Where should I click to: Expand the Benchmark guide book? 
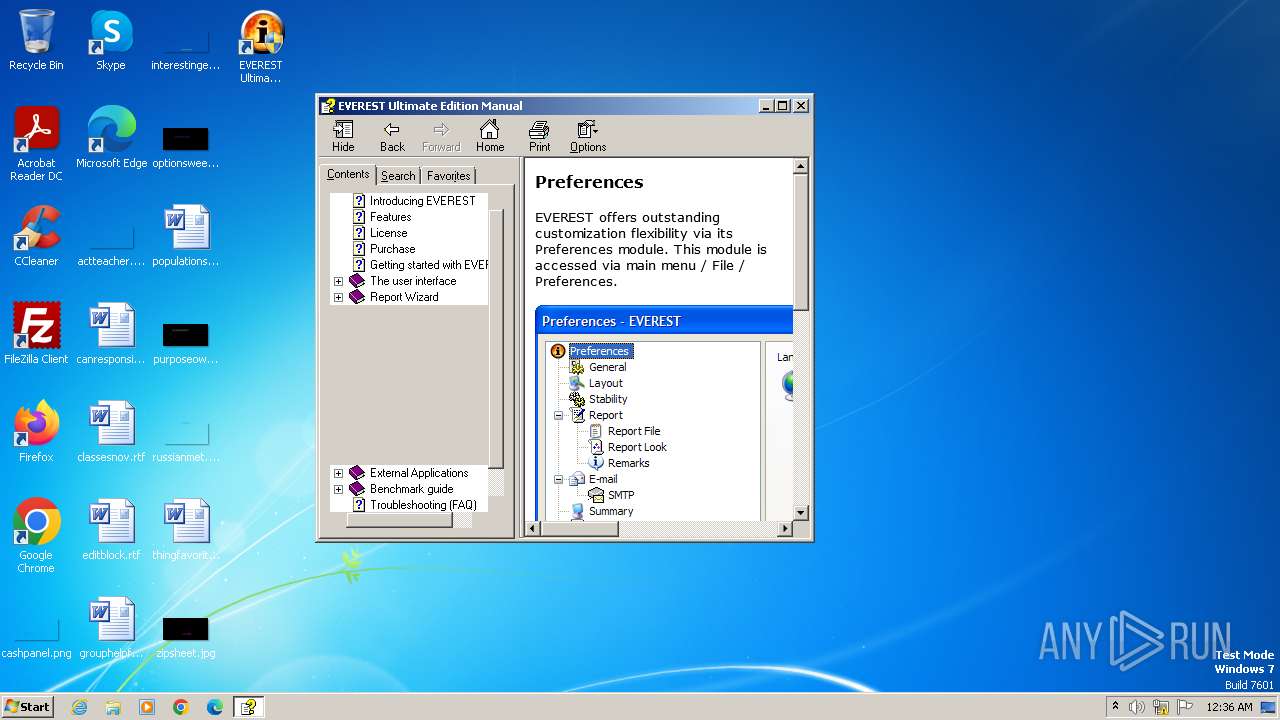coord(338,490)
